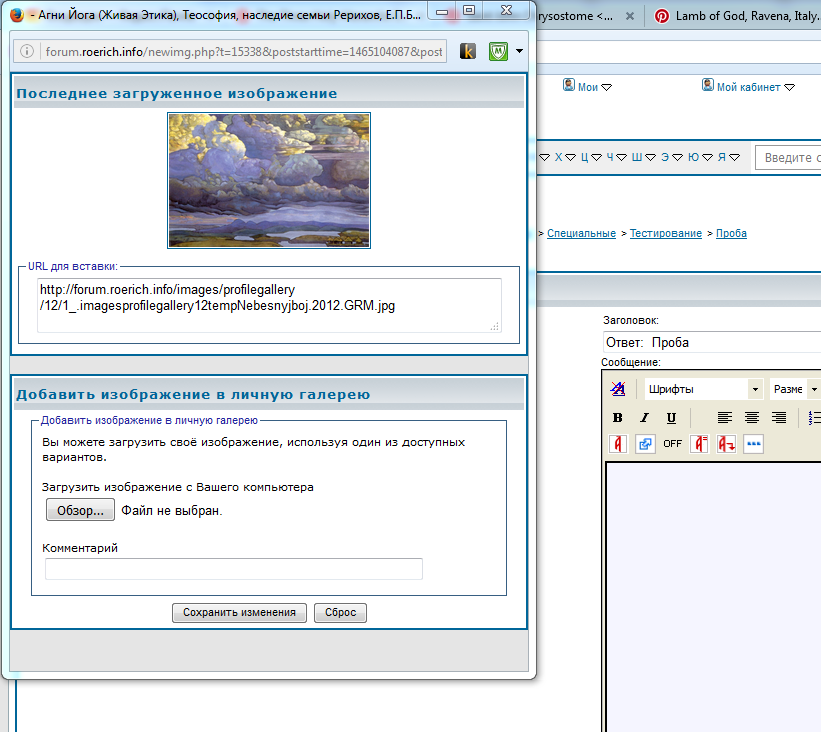Center-align the message text

click(x=752, y=418)
